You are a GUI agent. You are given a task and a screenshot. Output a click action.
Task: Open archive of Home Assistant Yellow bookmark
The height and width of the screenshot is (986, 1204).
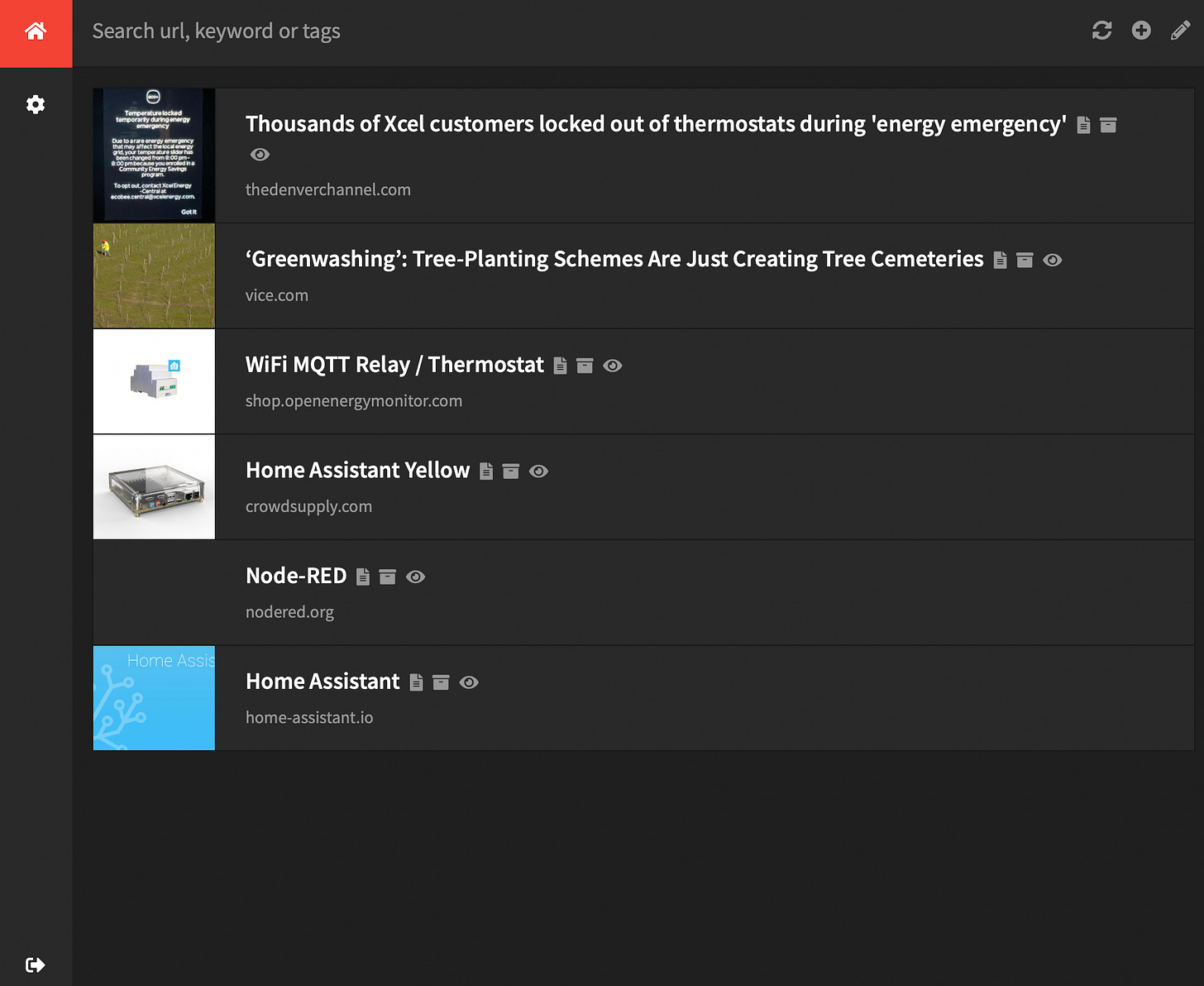coord(511,471)
